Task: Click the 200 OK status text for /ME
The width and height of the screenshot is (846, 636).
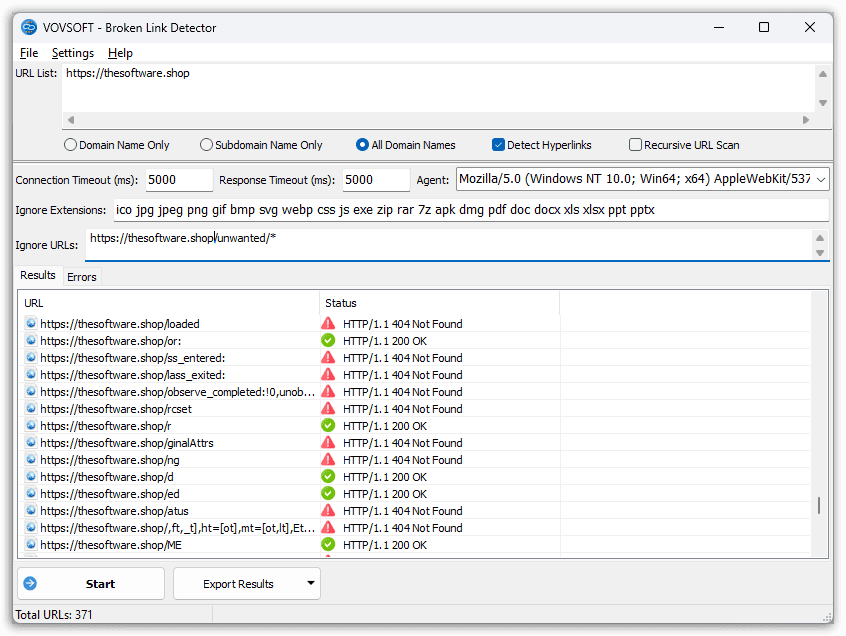Action: click(x=385, y=545)
